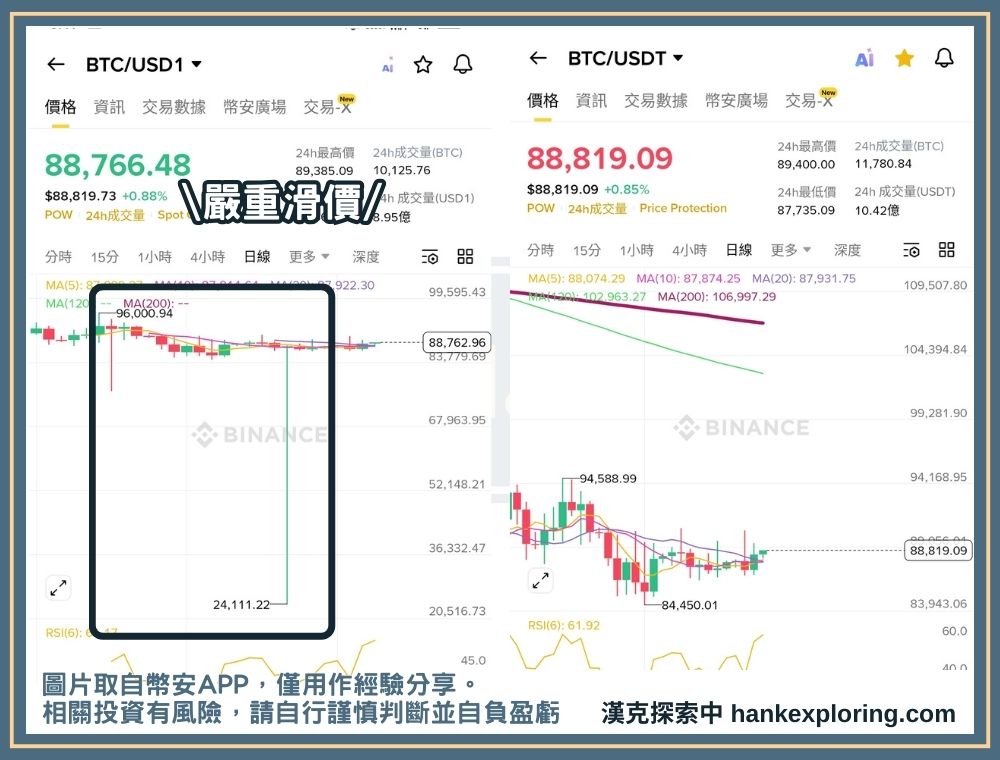Tap the back arrow on the BTC/USD1 page
This screenshot has height=760, width=1000.
pos(57,64)
